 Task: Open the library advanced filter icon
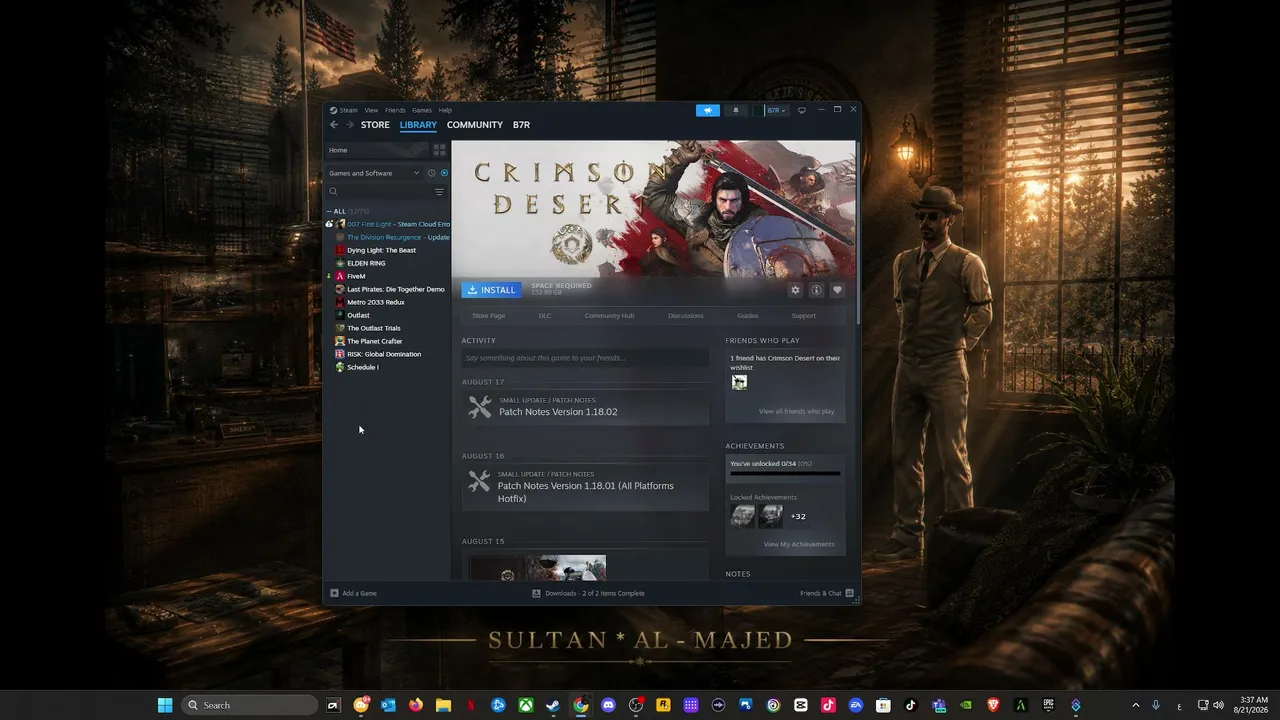439,191
